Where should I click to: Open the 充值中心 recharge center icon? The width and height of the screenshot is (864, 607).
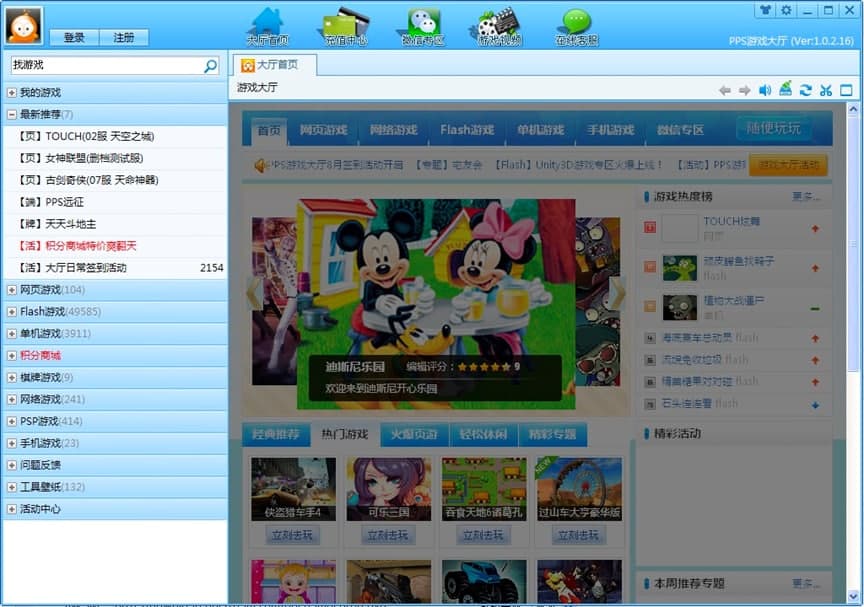[x=345, y=25]
